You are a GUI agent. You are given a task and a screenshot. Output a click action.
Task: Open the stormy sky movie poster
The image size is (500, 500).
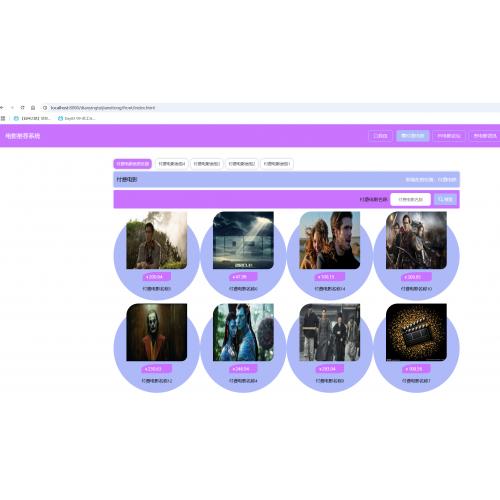click(x=243, y=240)
